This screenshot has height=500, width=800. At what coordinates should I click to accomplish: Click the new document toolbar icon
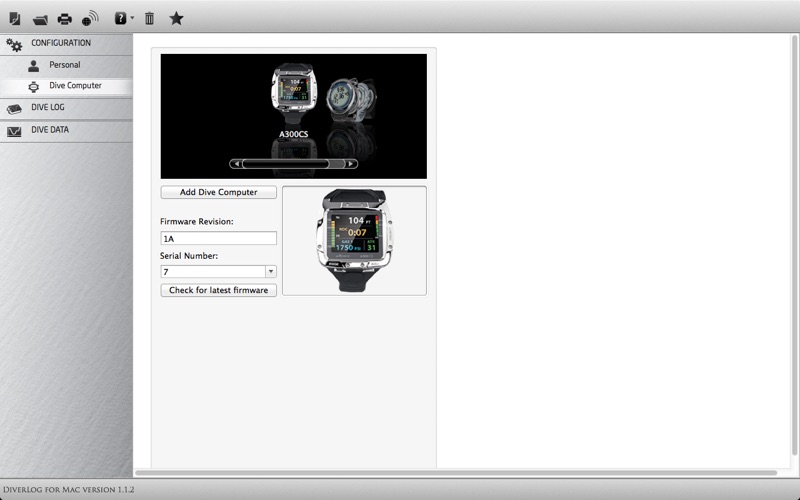pyautogui.click(x=15, y=19)
